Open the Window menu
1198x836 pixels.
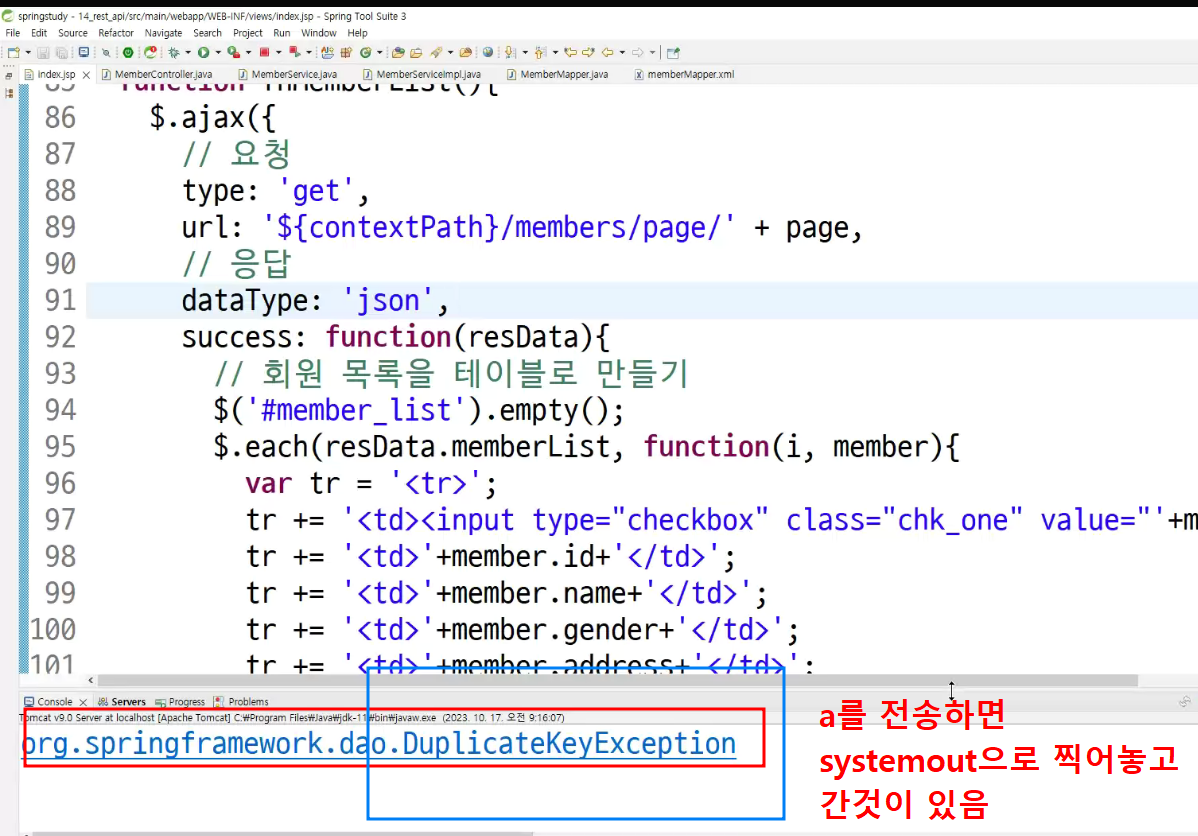pyautogui.click(x=319, y=33)
